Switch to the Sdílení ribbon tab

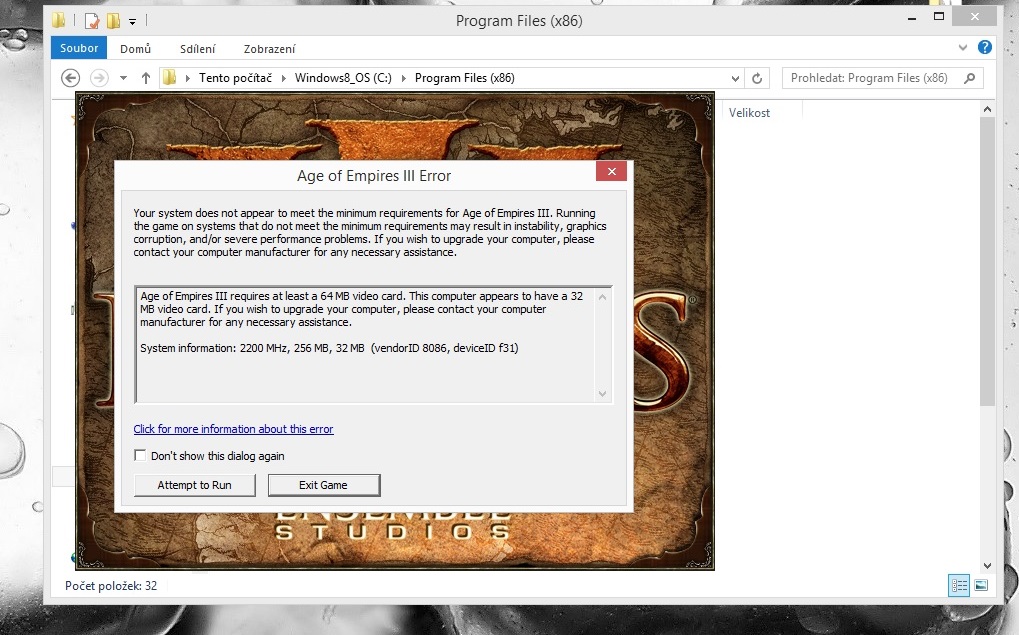pyautogui.click(x=198, y=49)
